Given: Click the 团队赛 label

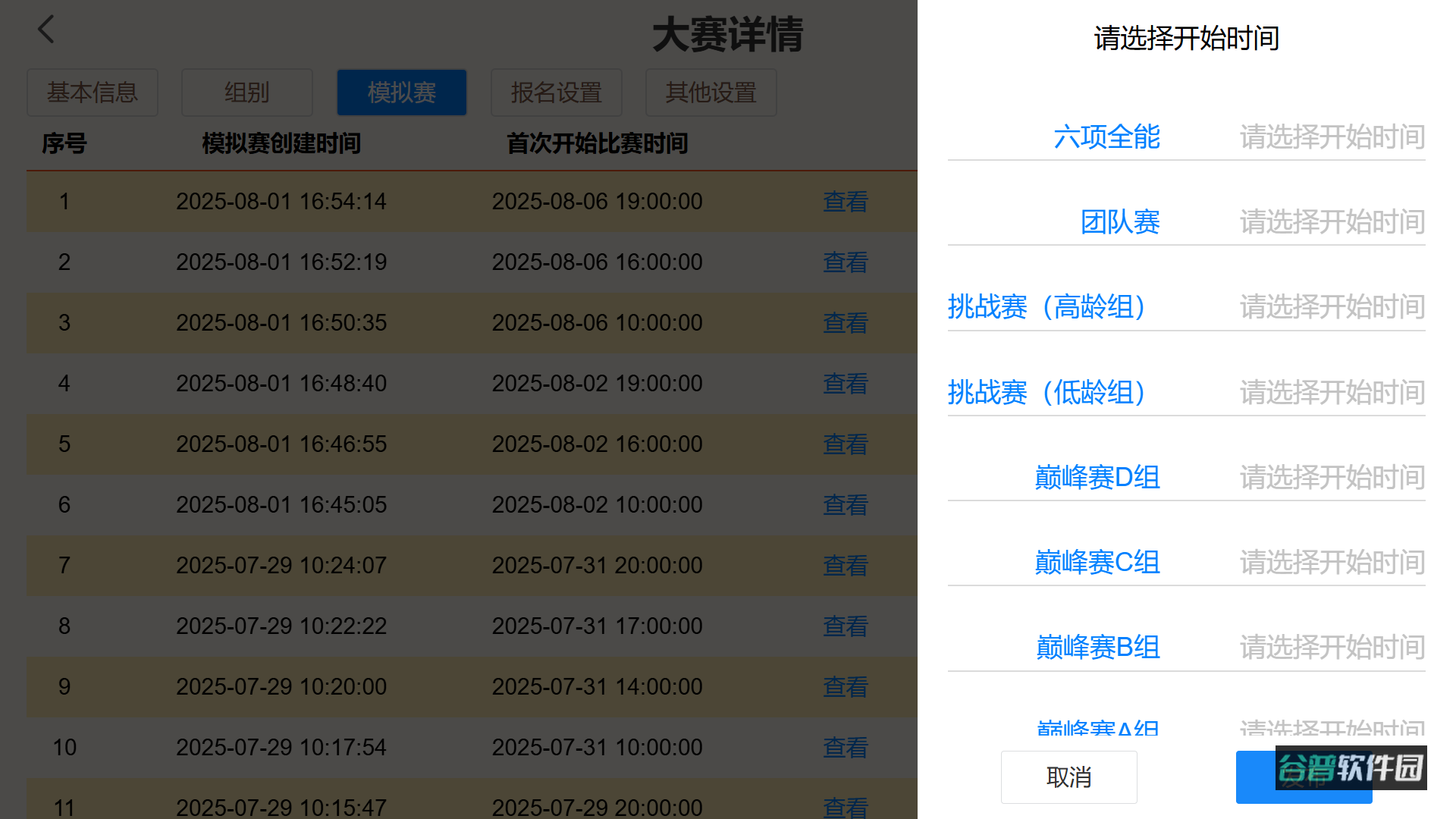Looking at the screenshot, I should [x=1120, y=222].
